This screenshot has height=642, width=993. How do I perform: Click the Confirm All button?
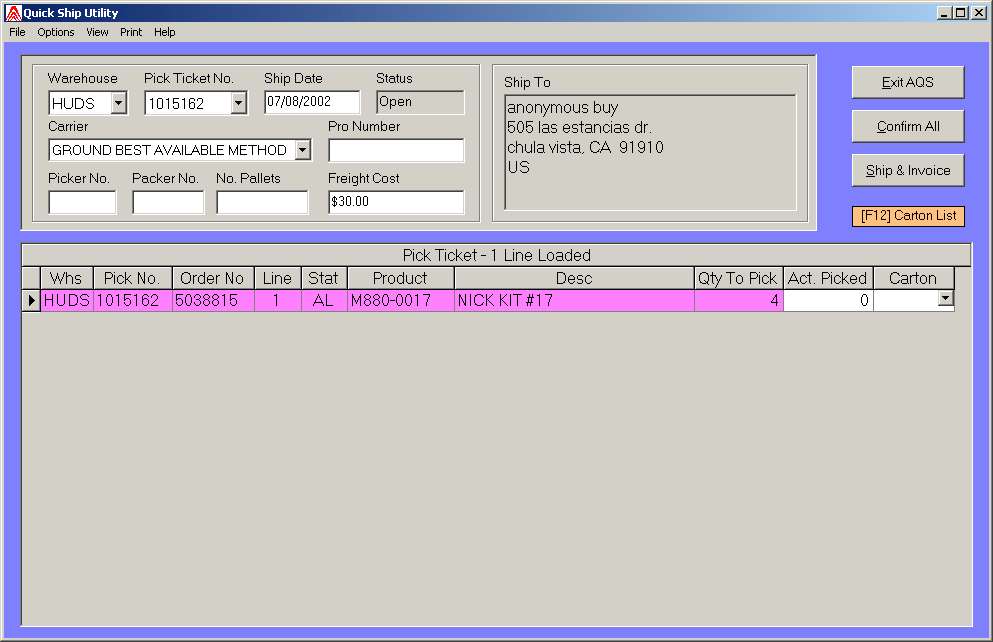[908, 127]
